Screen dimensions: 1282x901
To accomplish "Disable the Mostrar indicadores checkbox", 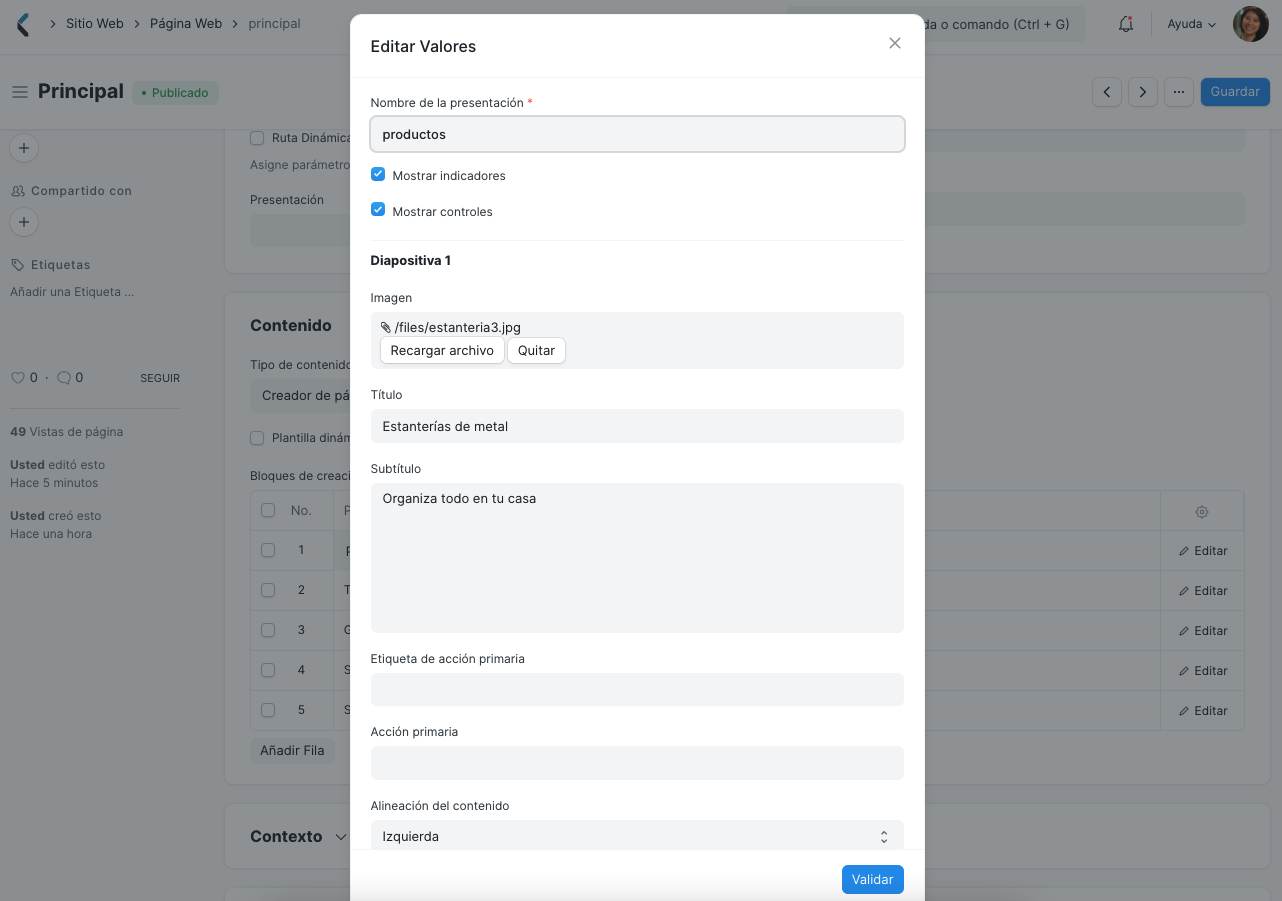I will click(377, 173).
